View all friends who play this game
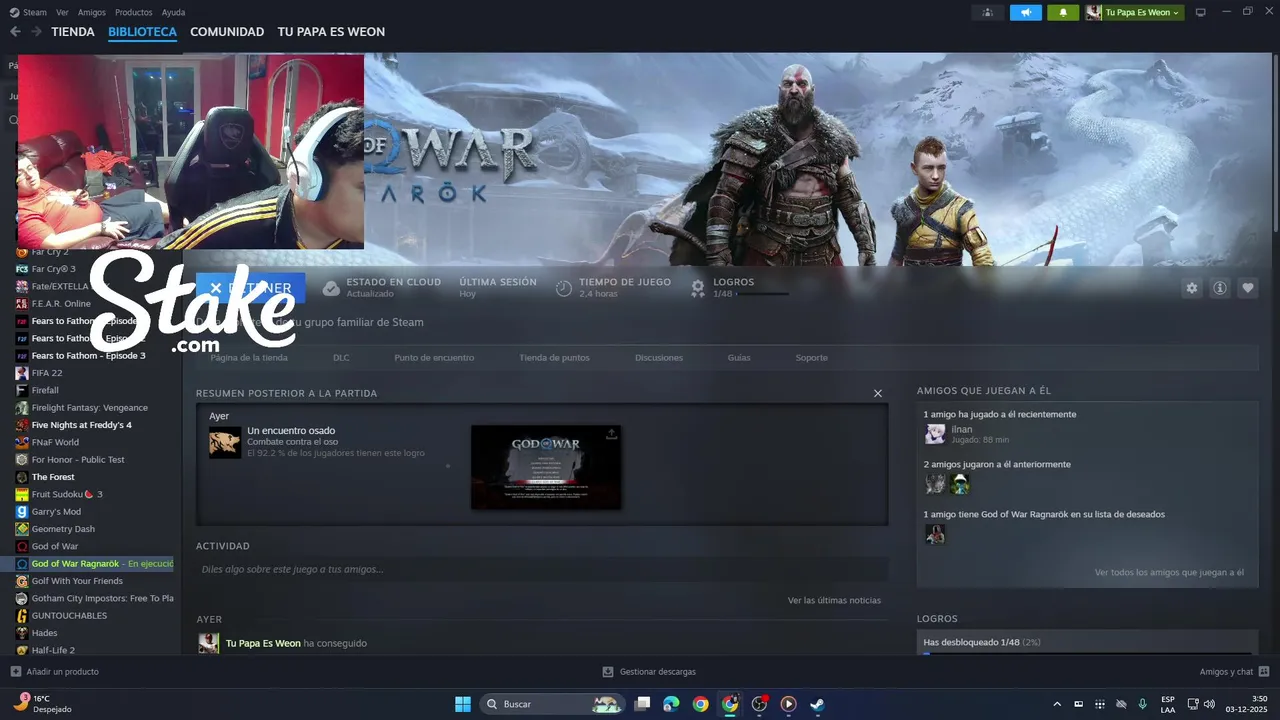 tap(1169, 572)
